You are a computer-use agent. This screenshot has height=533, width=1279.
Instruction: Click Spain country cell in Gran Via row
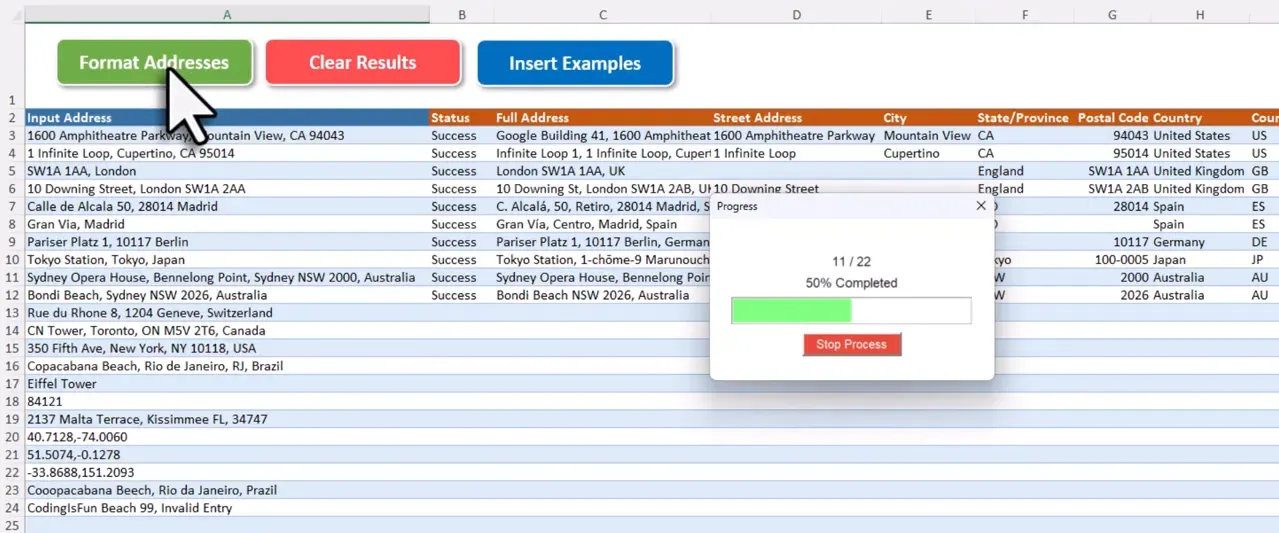1199,225
